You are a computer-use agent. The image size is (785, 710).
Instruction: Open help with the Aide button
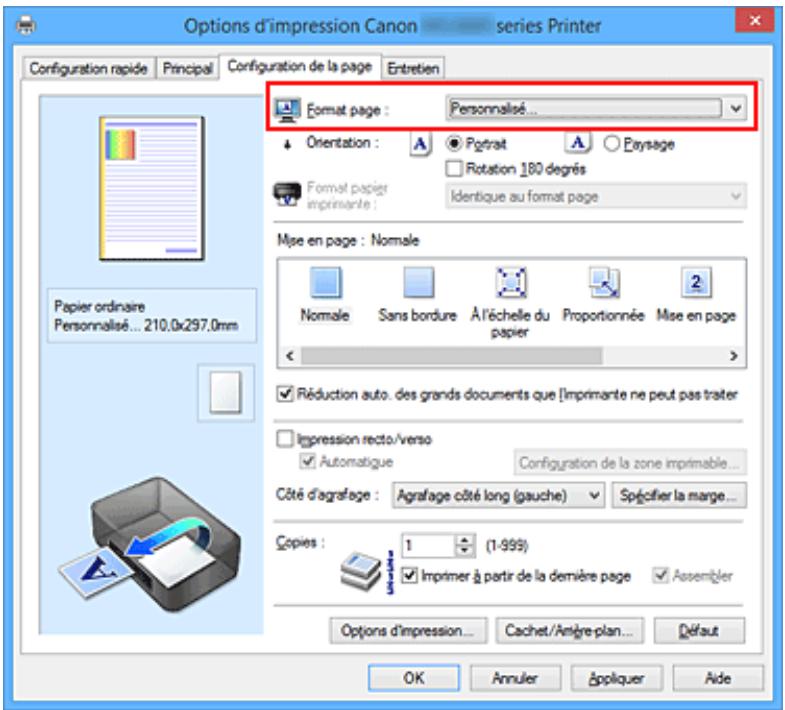(718, 678)
